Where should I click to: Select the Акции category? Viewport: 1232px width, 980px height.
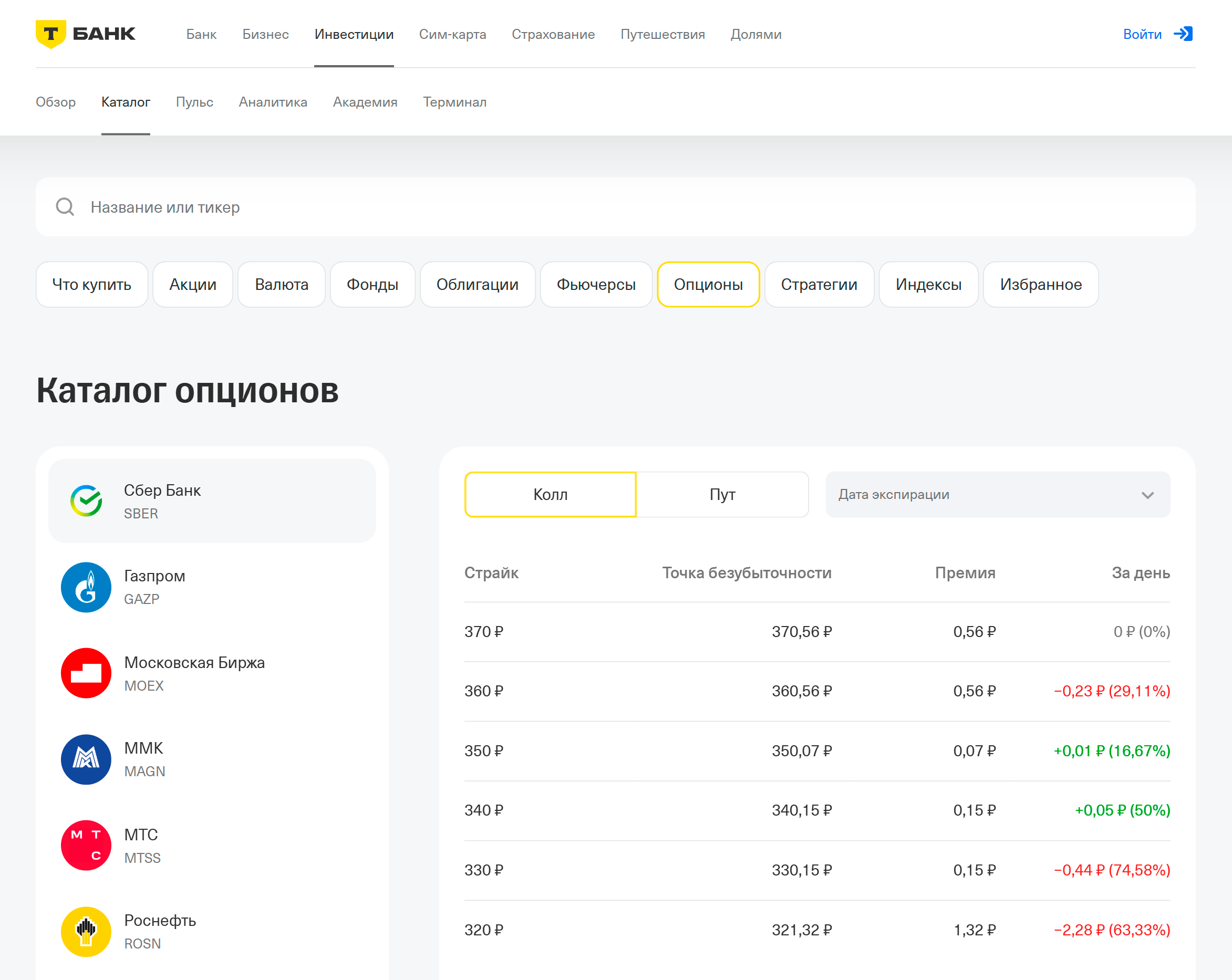193,285
